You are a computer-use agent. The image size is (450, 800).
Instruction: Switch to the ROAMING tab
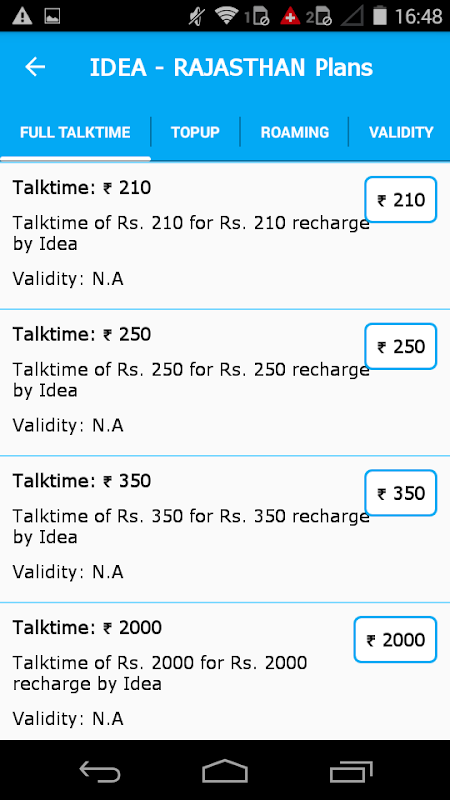pyautogui.click(x=295, y=132)
